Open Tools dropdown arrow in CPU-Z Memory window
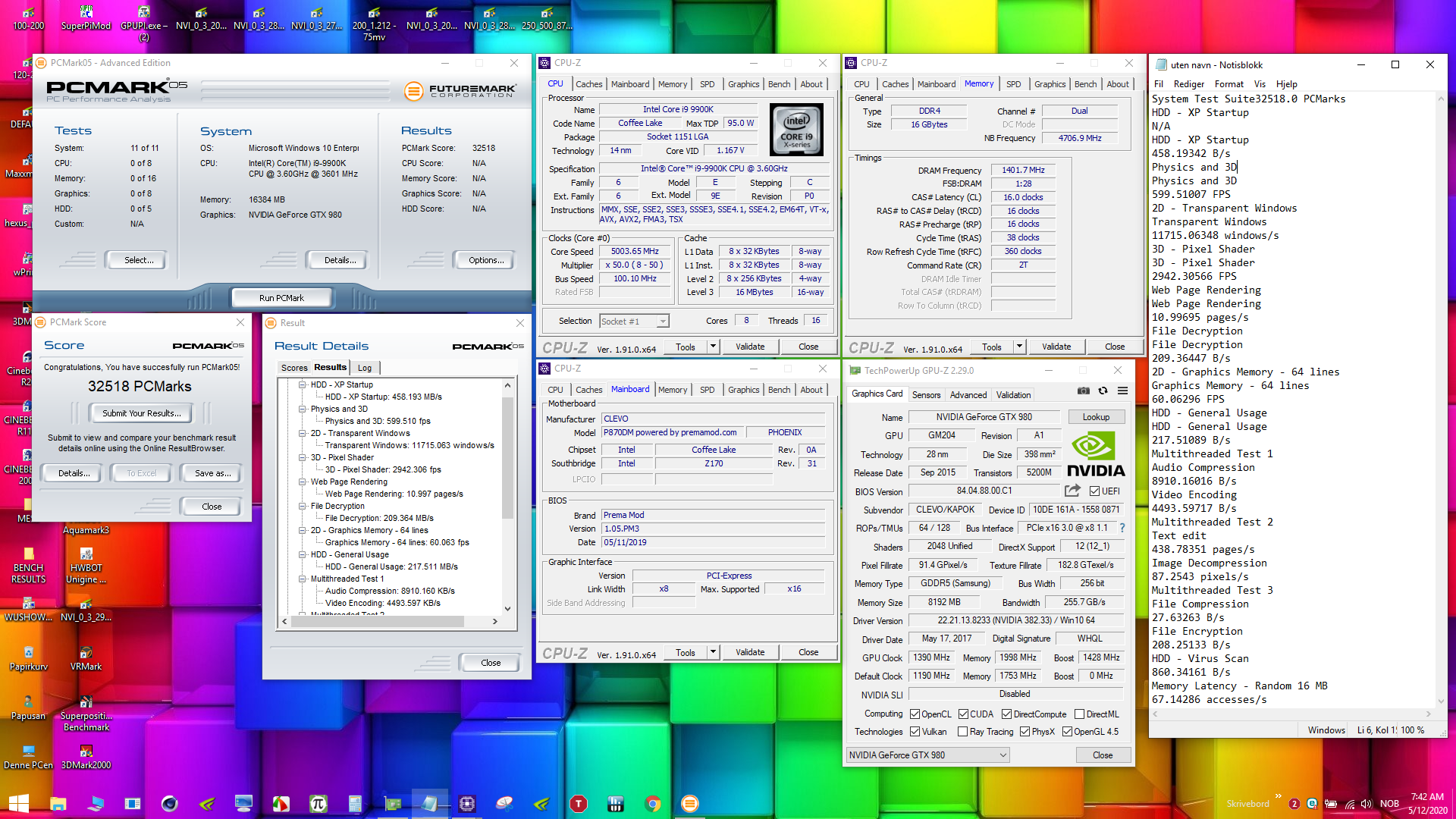This screenshot has width=1456, height=819. 1019,347
